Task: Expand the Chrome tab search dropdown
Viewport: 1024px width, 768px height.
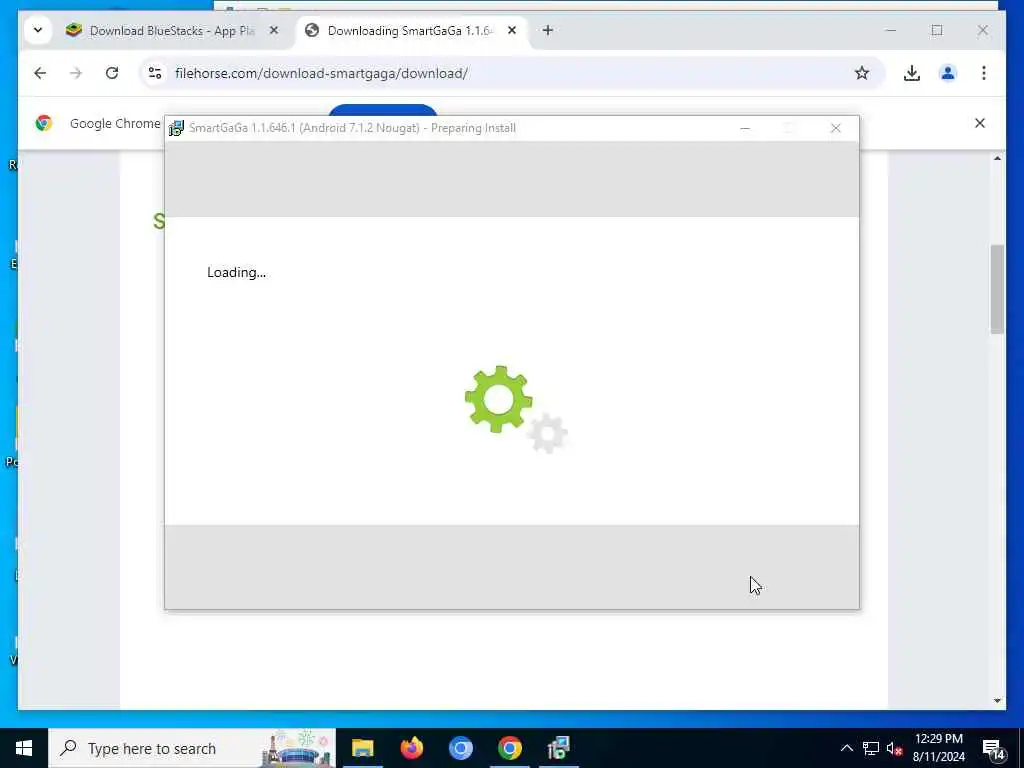Action: (x=38, y=30)
